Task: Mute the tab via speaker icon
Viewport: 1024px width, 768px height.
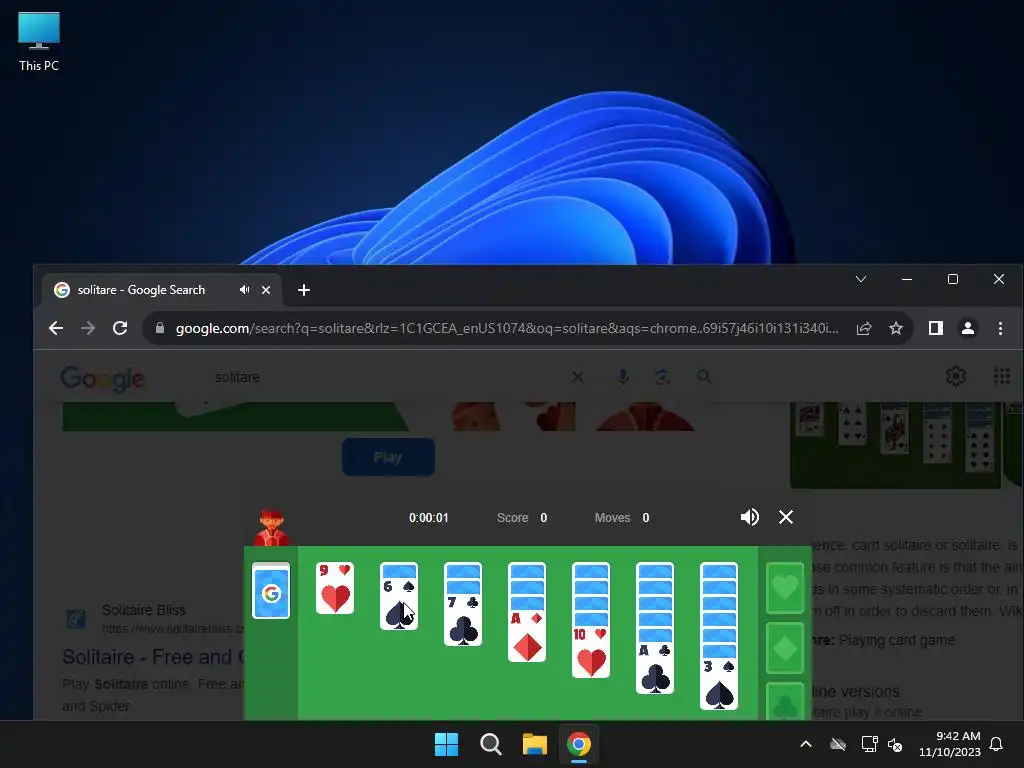Action: point(244,289)
